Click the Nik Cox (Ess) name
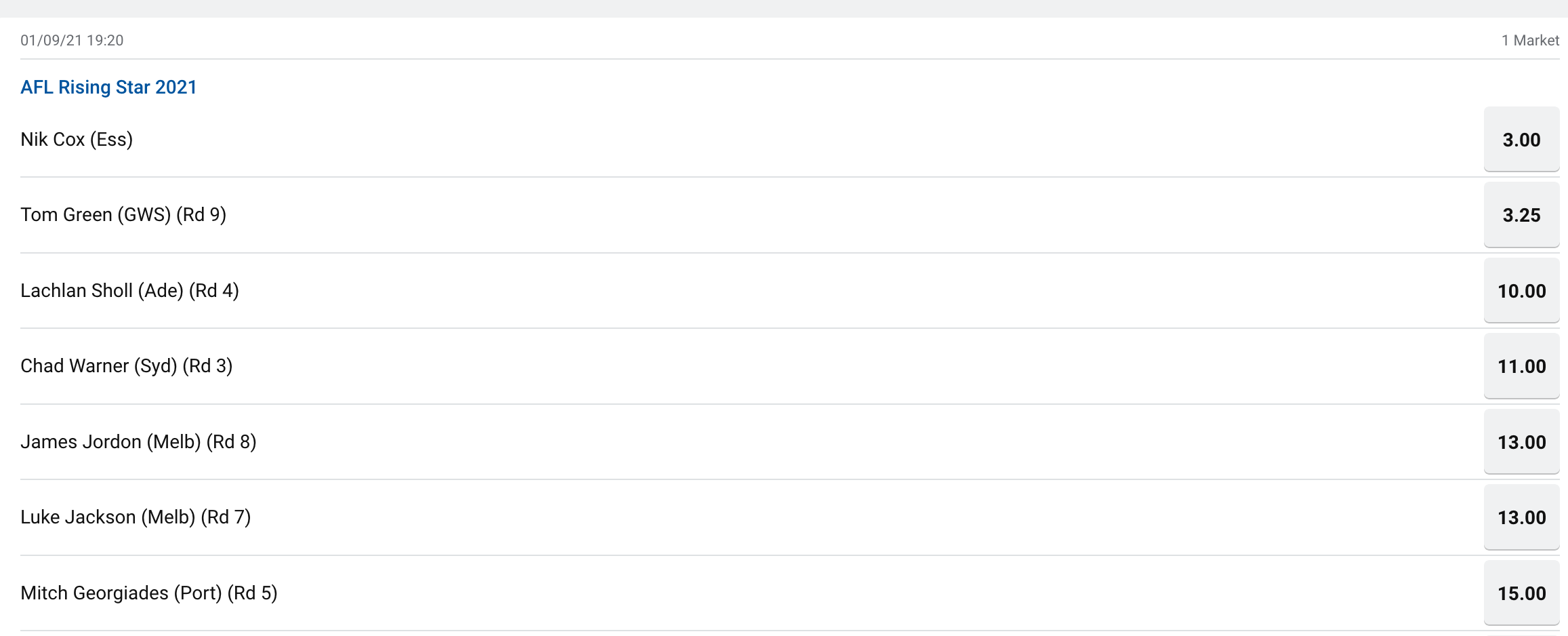Viewport: 1568px width, 636px height. tap(77, 139)
